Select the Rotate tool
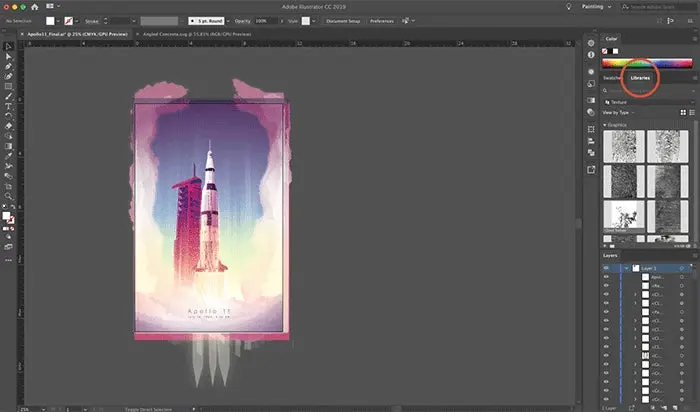Image resolution: width=700 pixels, height=412 pixels. 8,116
